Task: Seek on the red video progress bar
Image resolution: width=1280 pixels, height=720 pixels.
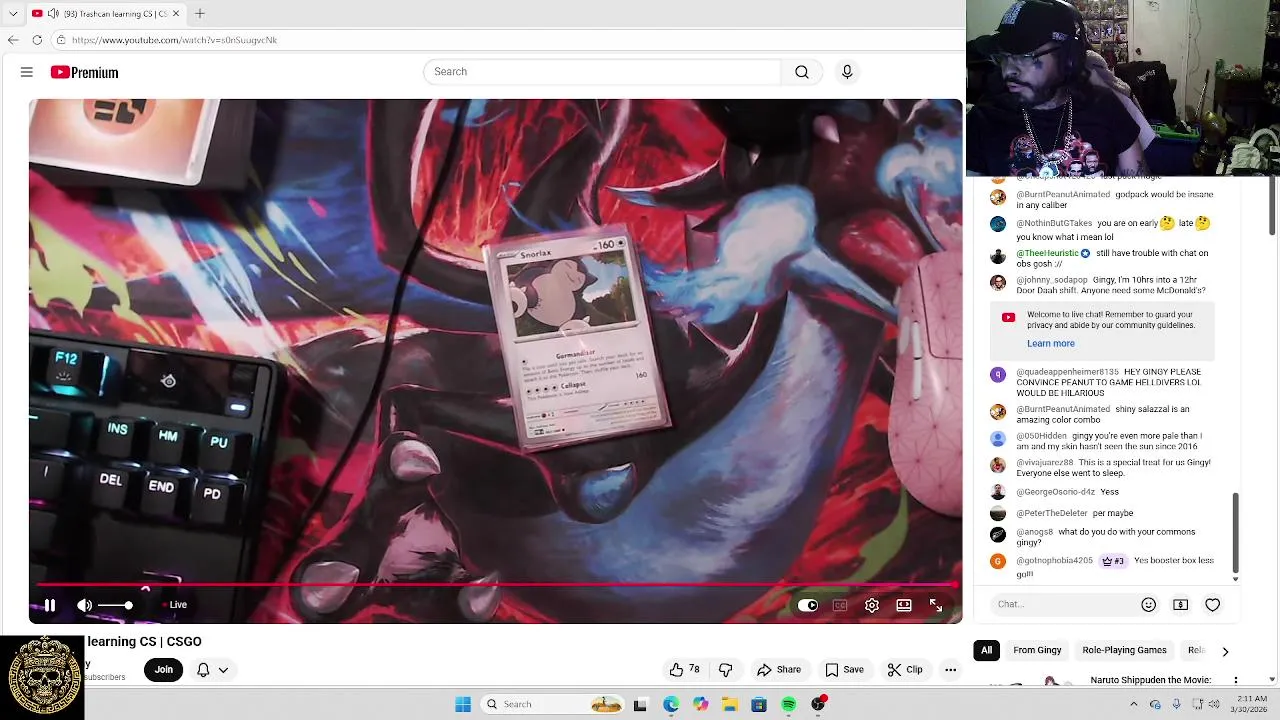Action: pyautogui.click(x=496, y=585)
